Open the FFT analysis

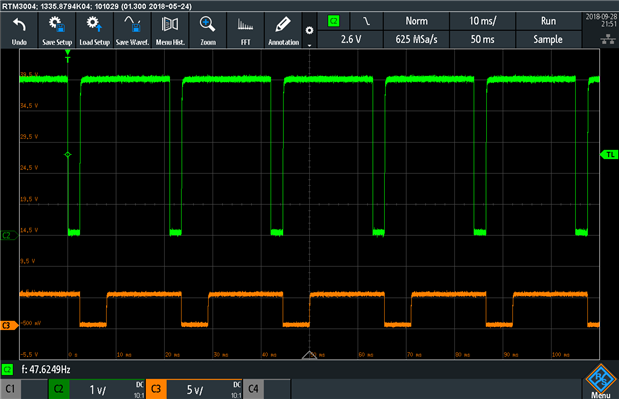[x=246, y=30]
